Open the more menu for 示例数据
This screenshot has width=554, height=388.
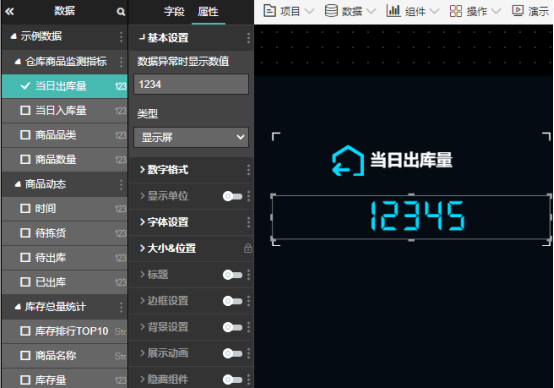(x=121, y=36)
